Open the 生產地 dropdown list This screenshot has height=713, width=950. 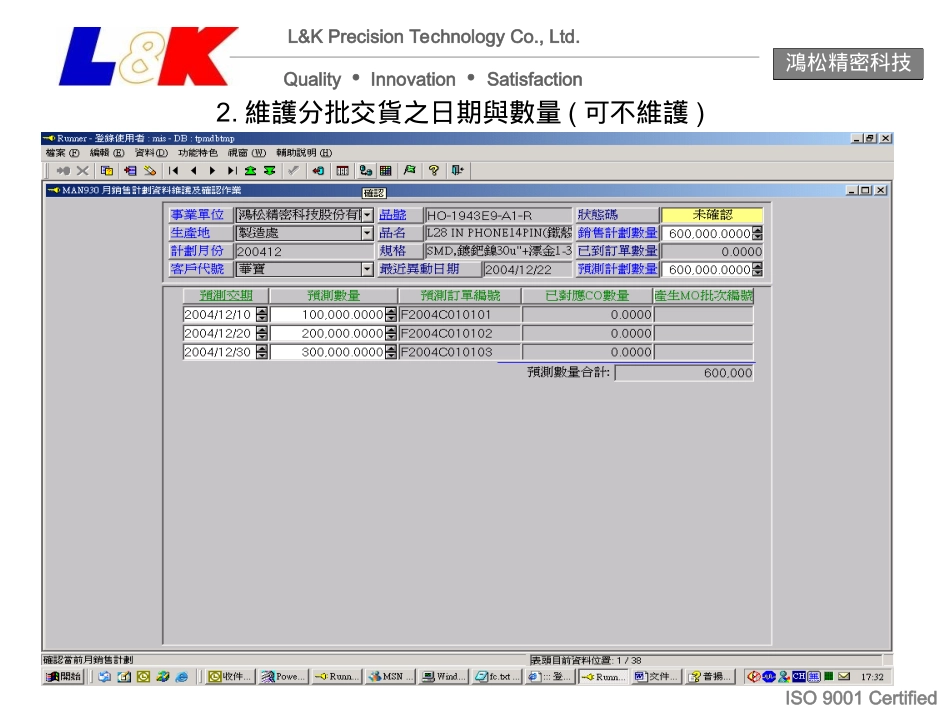point(367,233)
